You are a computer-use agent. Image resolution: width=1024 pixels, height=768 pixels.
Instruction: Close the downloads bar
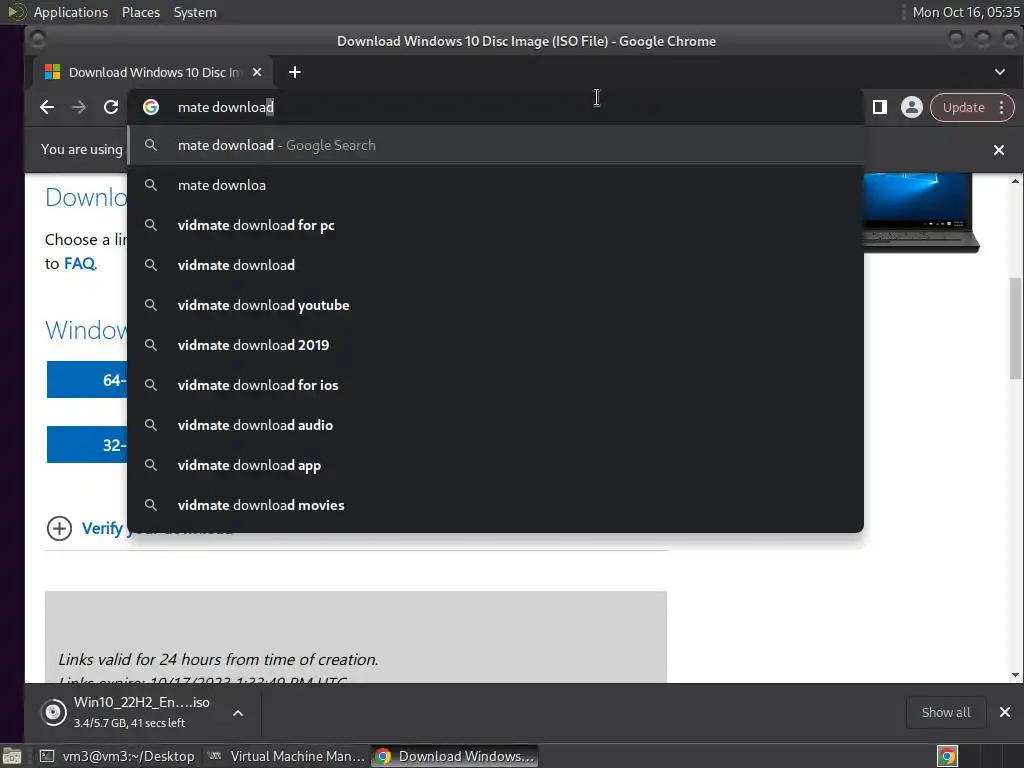(x=1005, y=712)
